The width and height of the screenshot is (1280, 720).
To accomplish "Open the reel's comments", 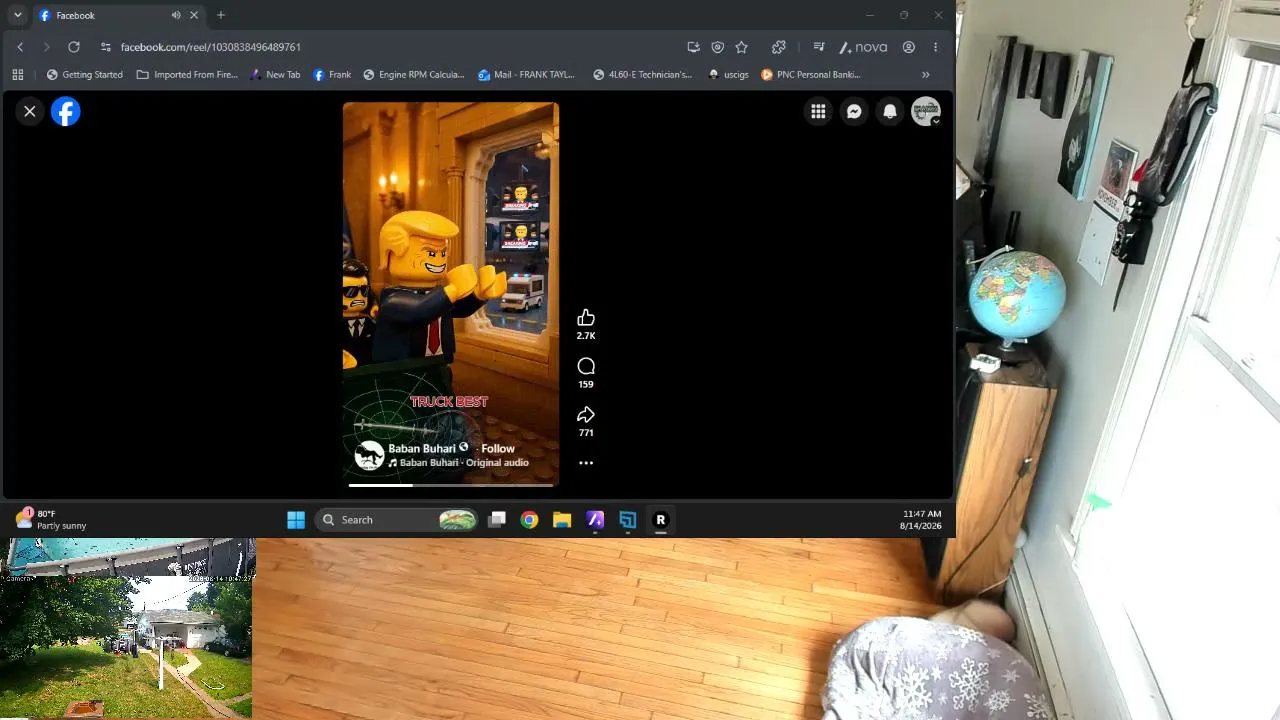I will [x=586, y=366].
